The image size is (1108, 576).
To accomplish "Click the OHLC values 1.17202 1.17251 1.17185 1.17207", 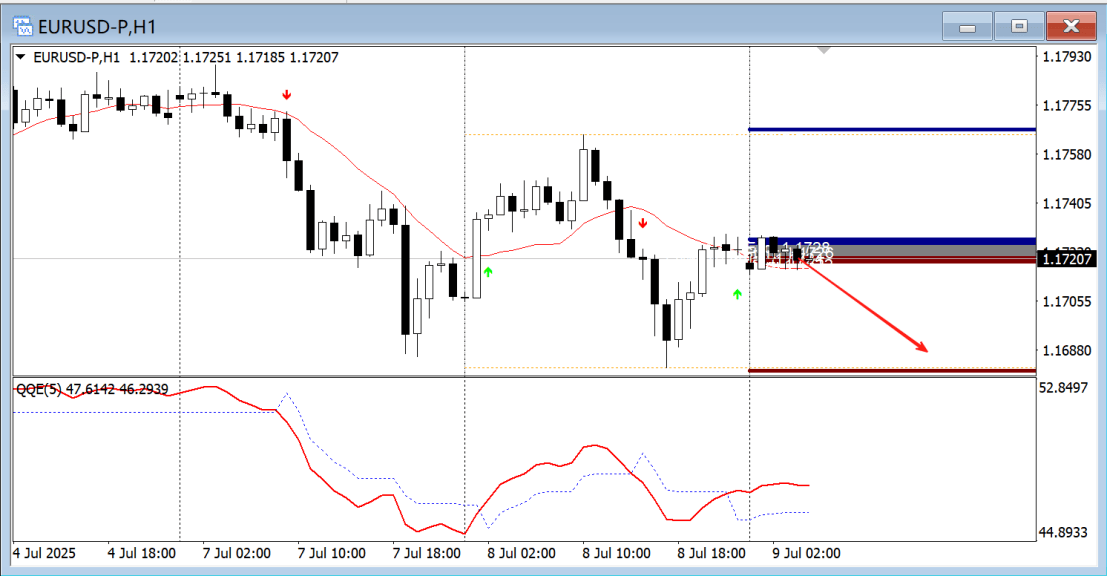I will click(234, 57).
